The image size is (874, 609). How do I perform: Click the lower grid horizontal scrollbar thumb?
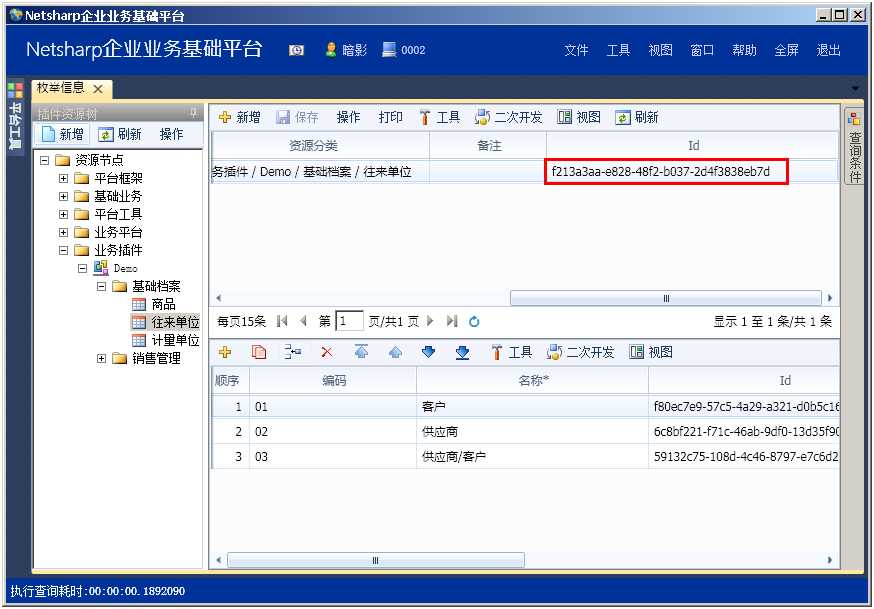376,560
